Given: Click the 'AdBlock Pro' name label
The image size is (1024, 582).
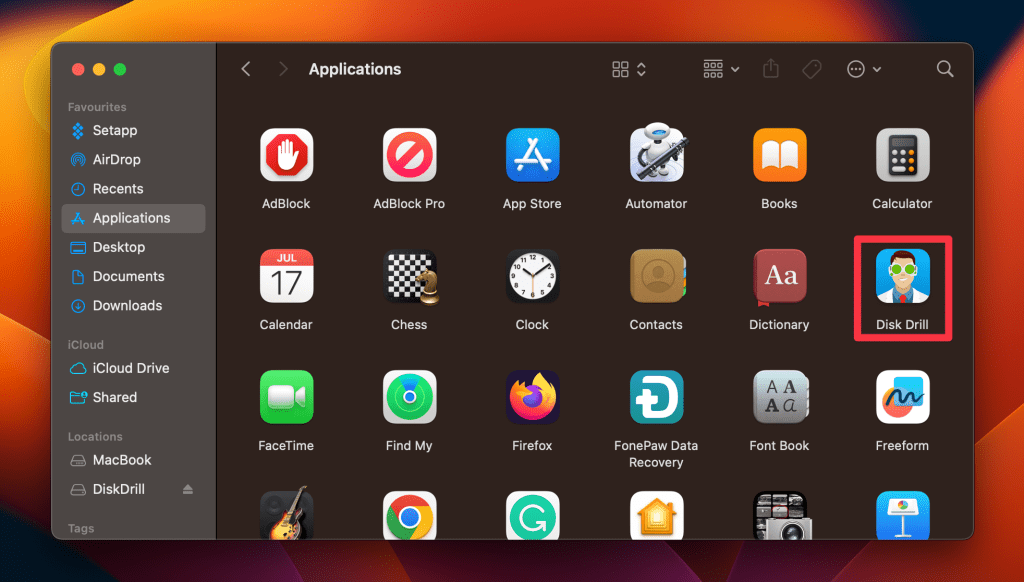Looking at the screenshot, I should tap(409, 204).
